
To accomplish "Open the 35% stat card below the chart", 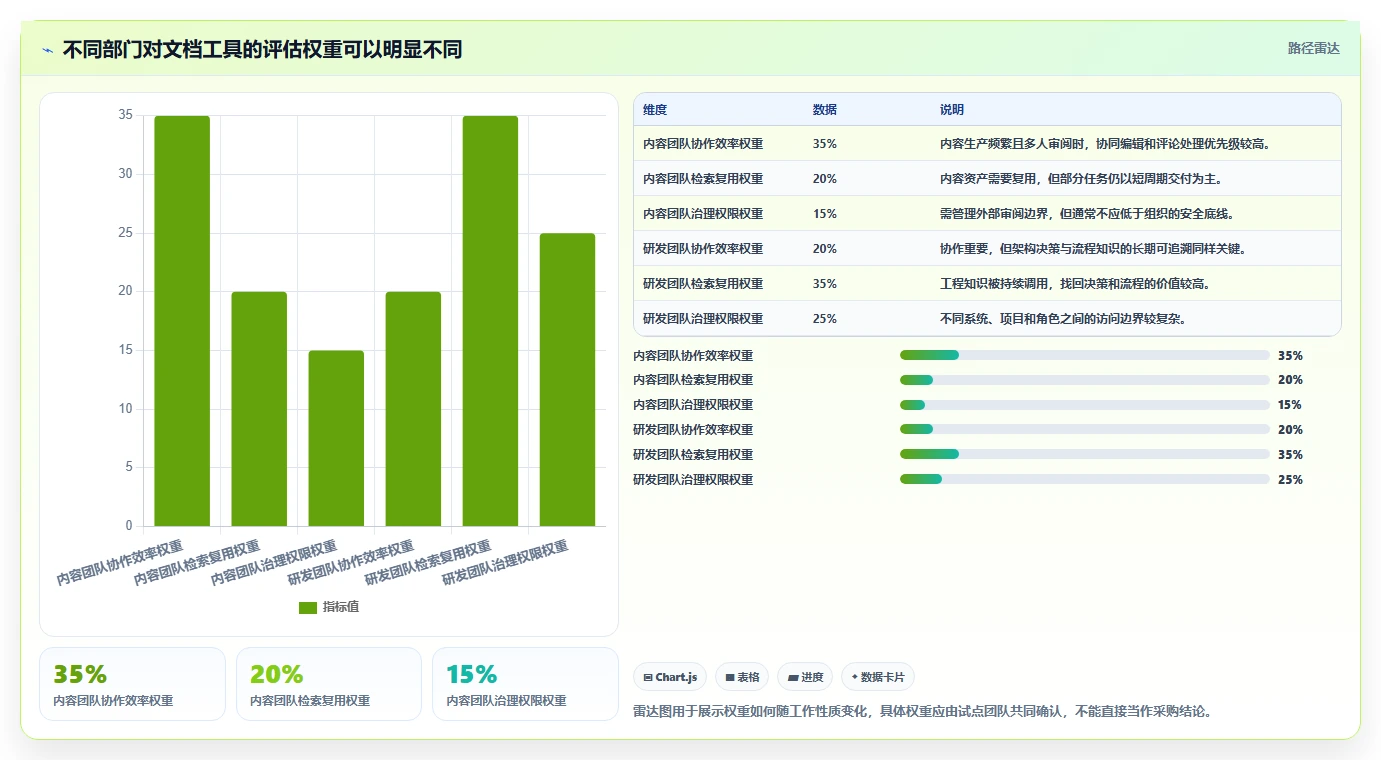I will pyautogui.click(x=132, y=684).
